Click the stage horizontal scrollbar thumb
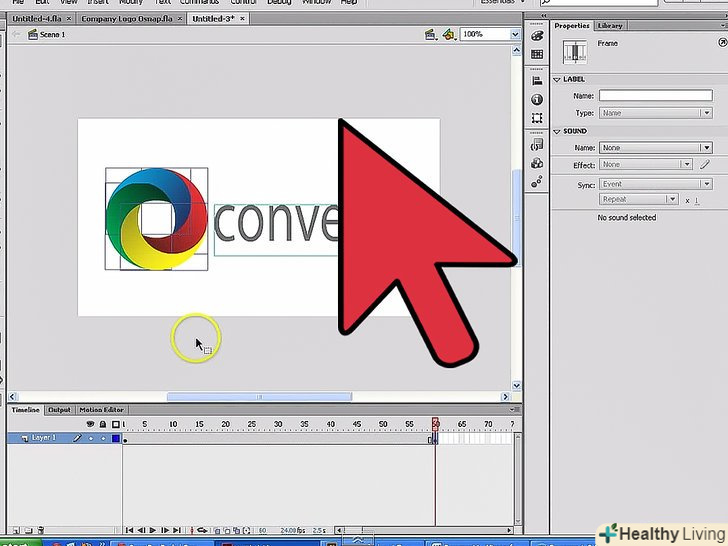This screenshot has height=546, width=728. pos(259,396)
